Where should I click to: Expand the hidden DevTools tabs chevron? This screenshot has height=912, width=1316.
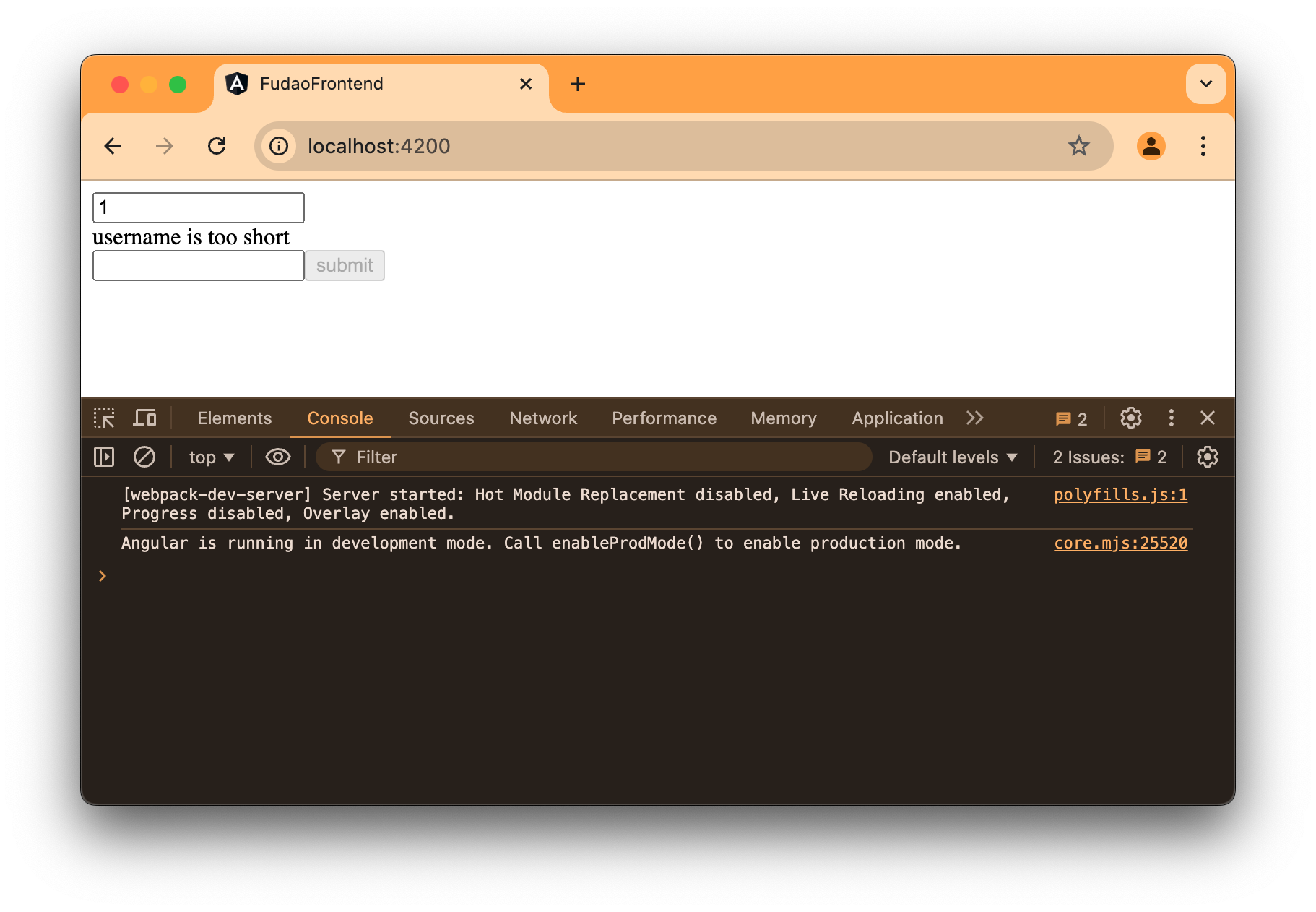974,418
